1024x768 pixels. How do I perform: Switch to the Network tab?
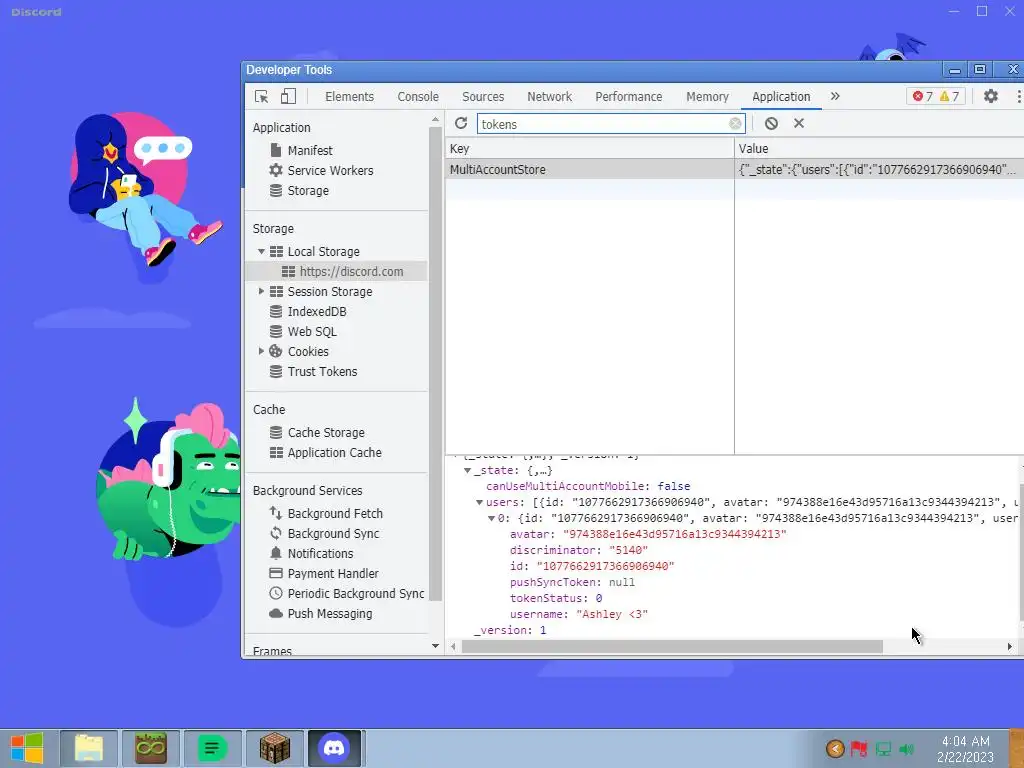pyautogui.click(x=549, y=97)
